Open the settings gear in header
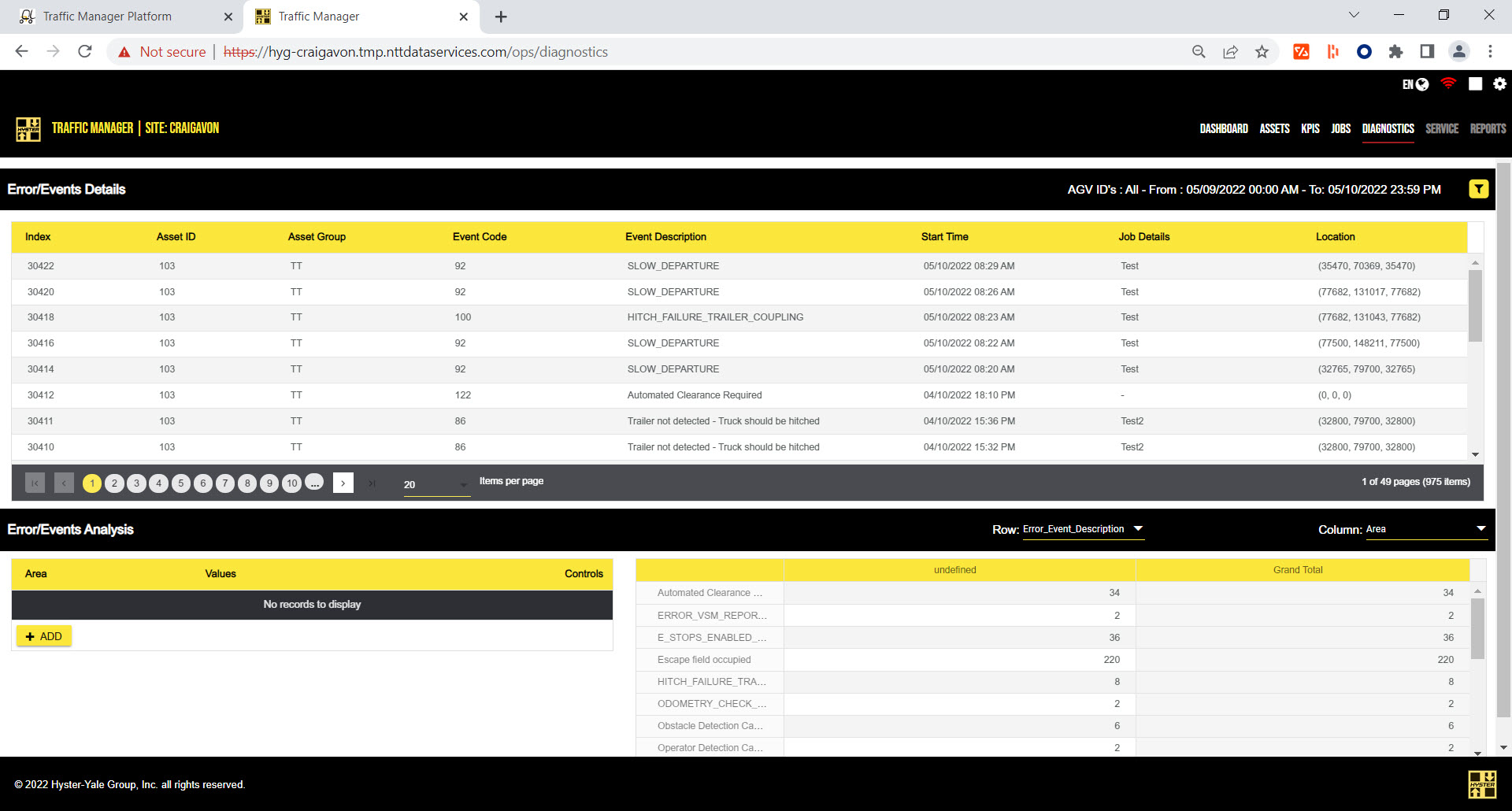This screenshot has height=811, width=1512. tap(1499, 83)
